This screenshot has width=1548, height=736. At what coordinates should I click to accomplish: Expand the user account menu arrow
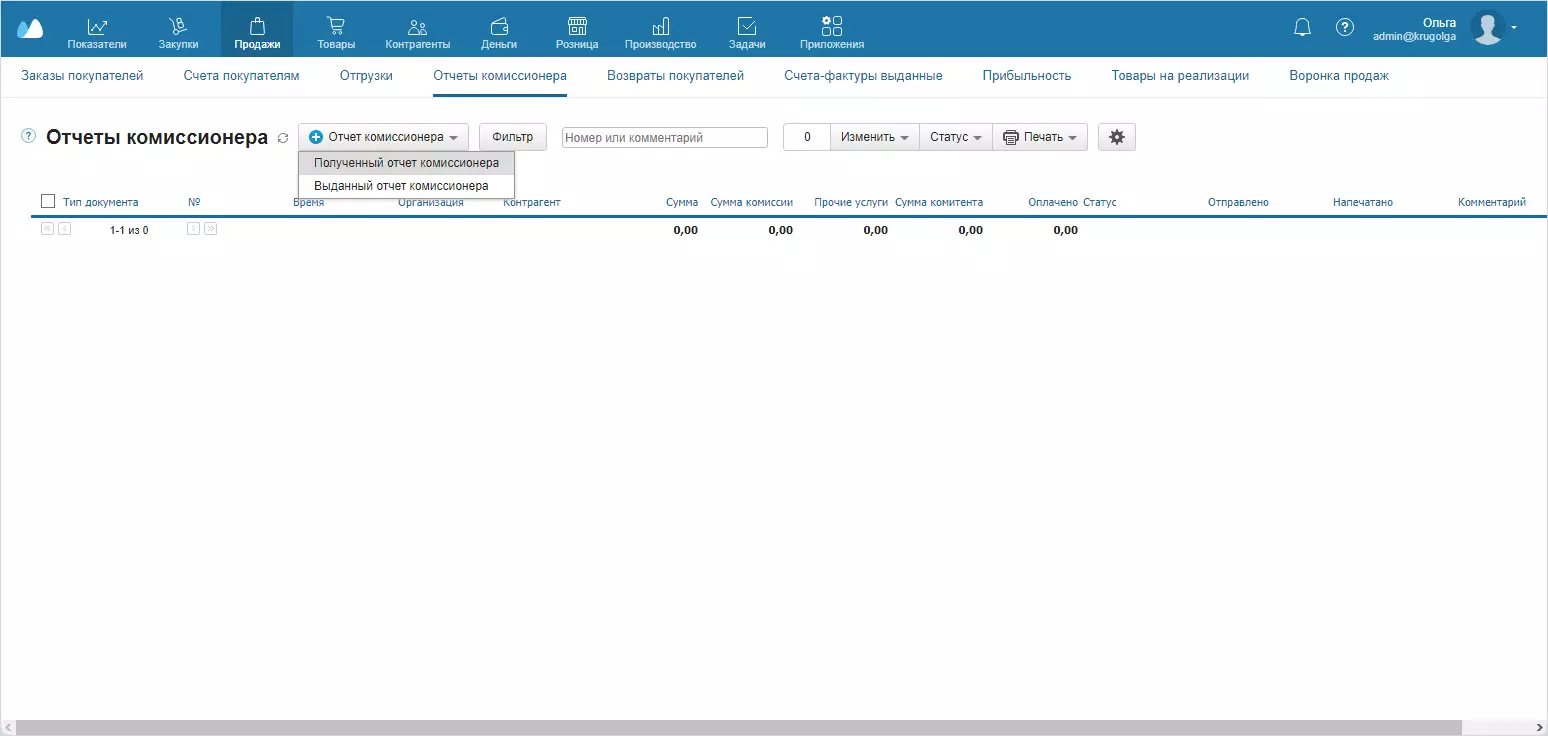[x=1514, y=28]
